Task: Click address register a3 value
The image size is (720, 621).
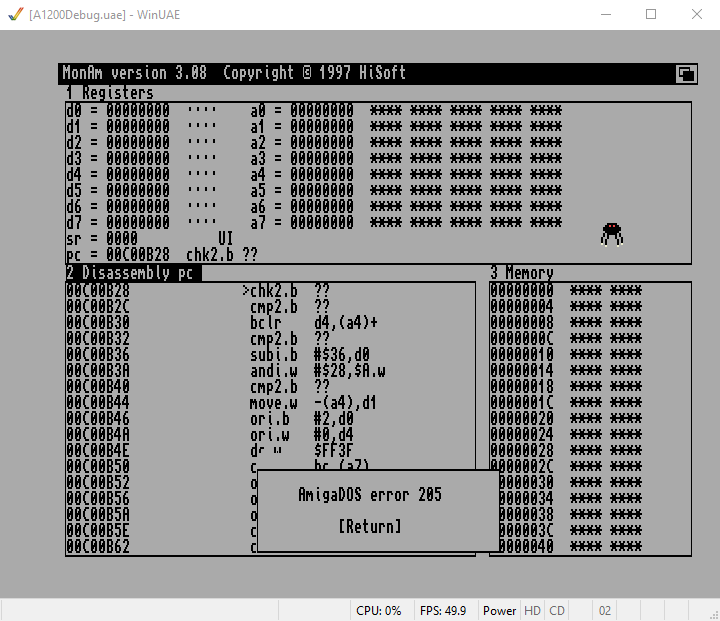Action: 321,158
